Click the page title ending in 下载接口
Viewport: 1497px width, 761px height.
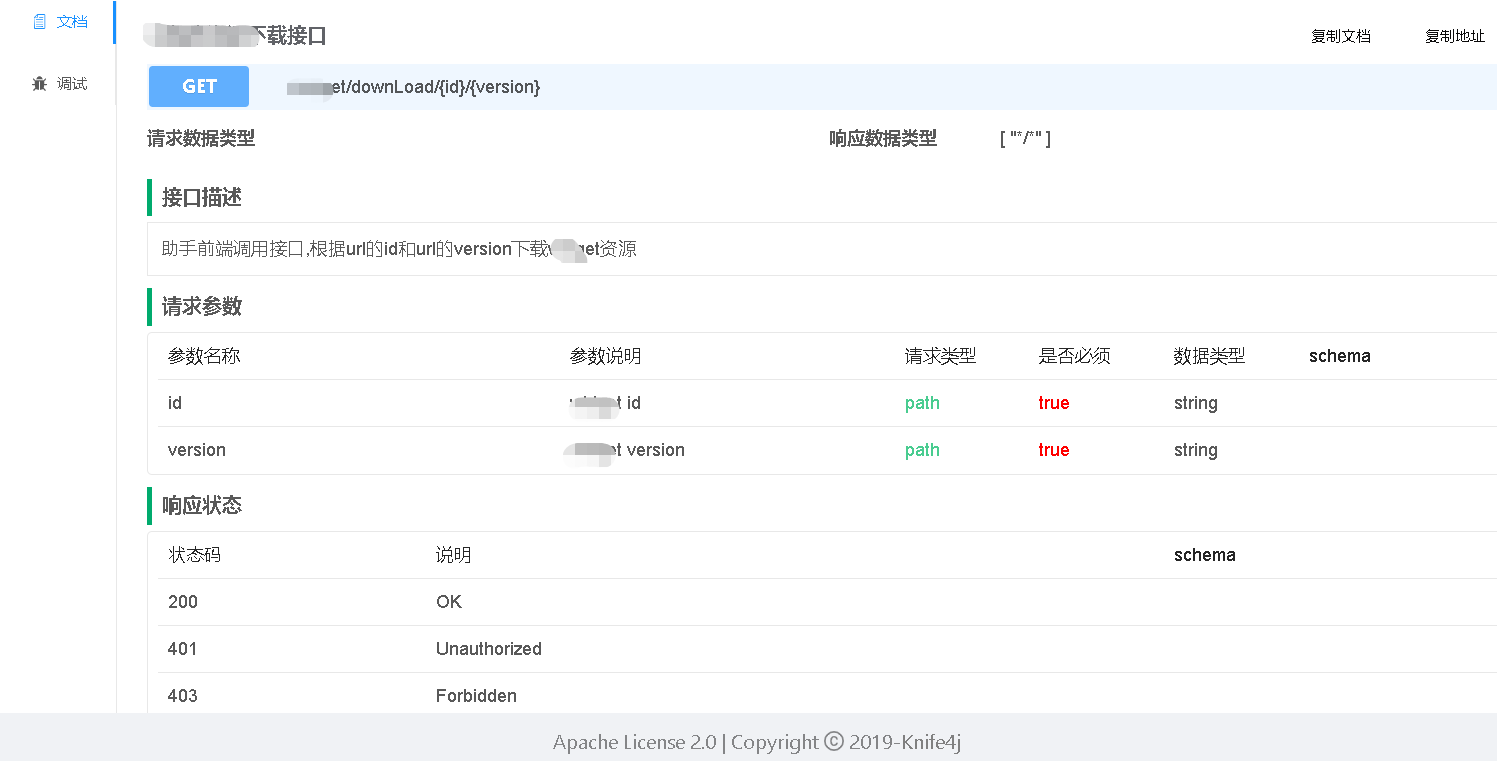click(235, 36)
